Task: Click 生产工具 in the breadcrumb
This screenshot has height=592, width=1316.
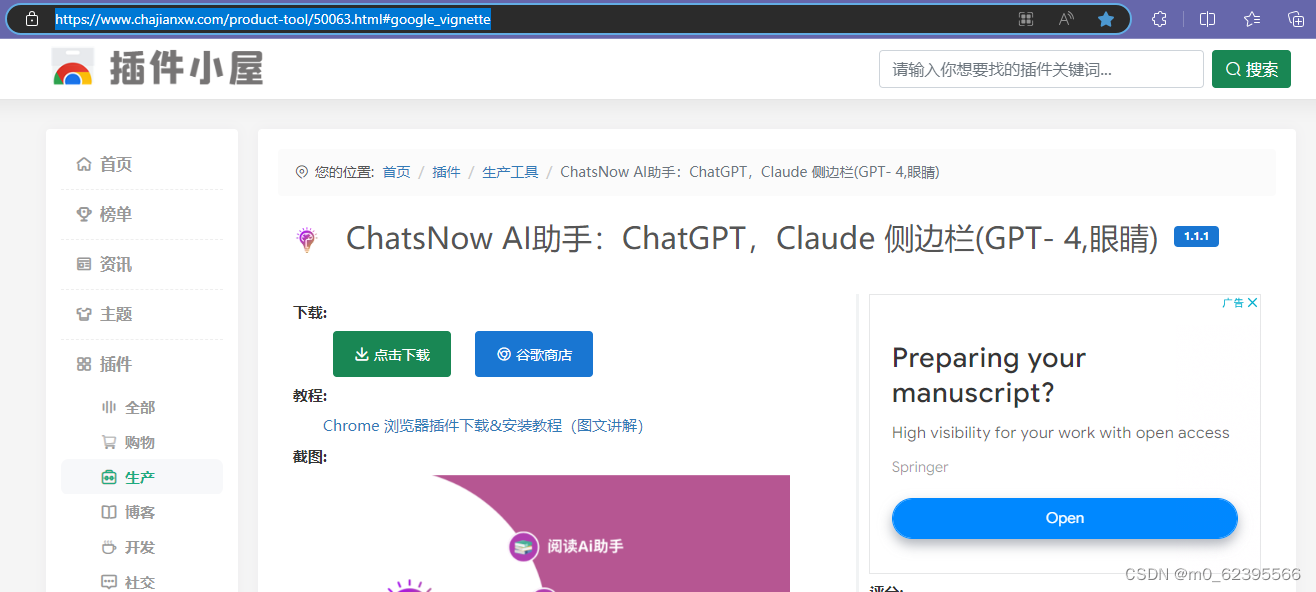Action: pos(510,172)
